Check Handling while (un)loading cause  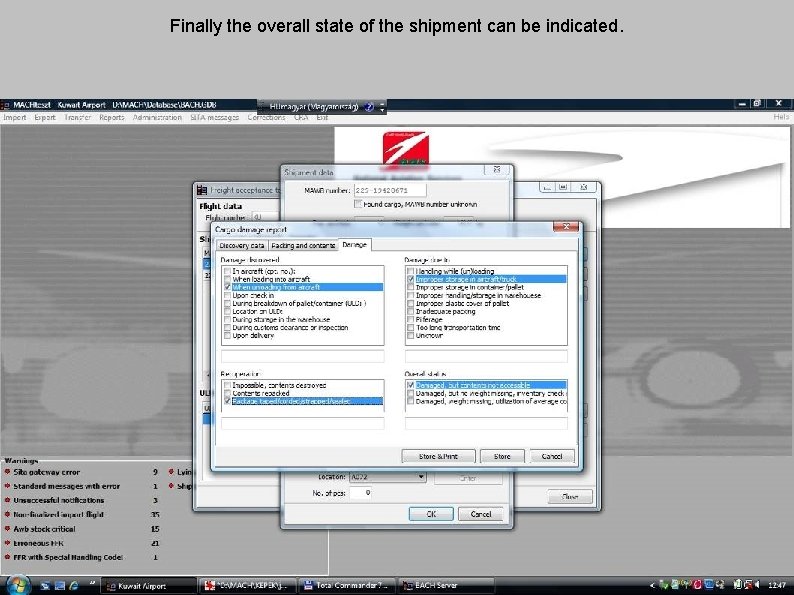coord(411,271)
